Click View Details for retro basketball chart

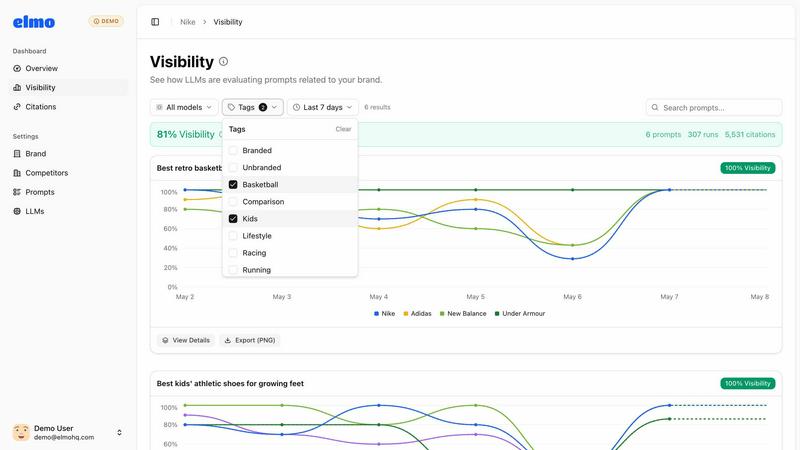coord(186,340)
